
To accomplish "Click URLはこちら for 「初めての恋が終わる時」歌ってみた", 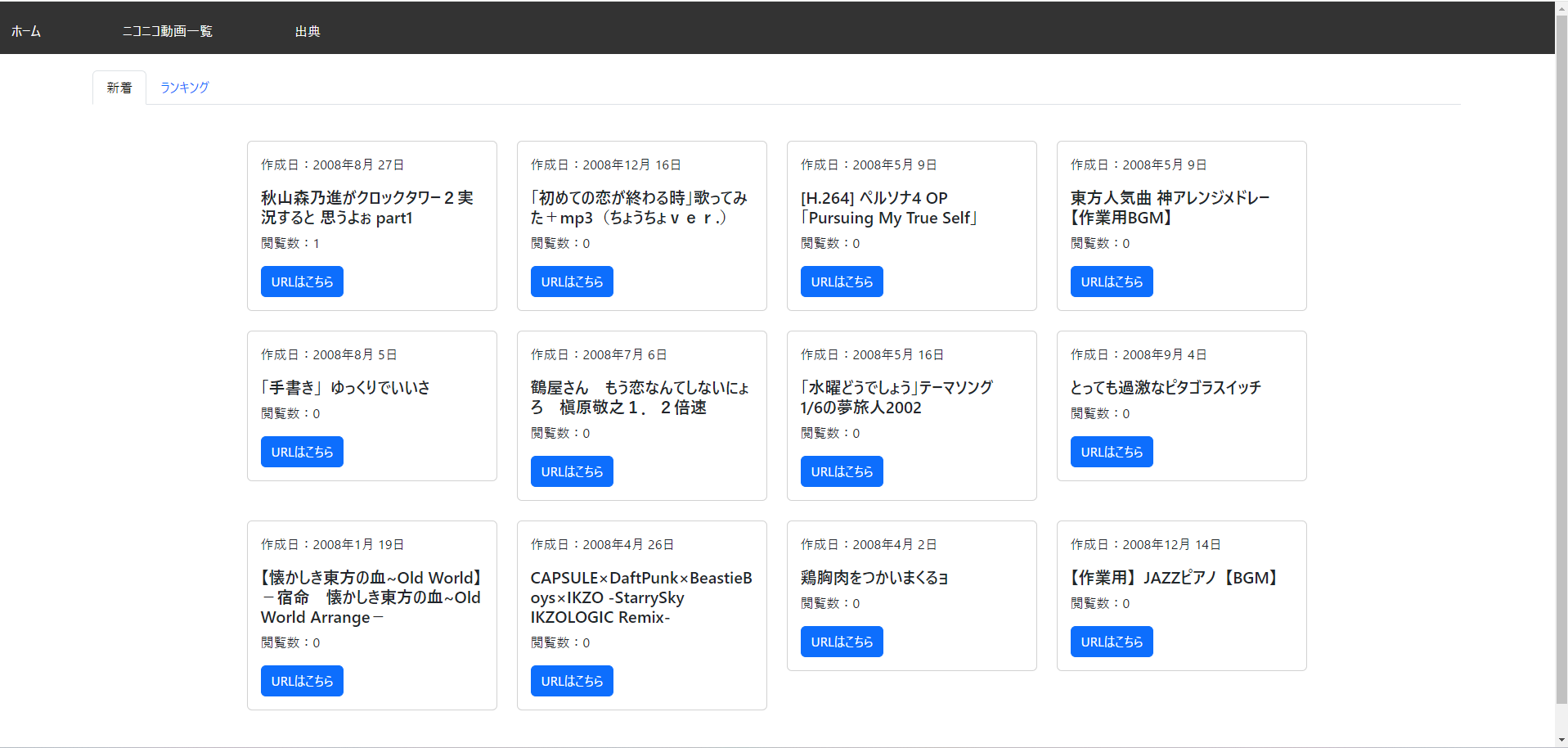I will tap(571, 281).
